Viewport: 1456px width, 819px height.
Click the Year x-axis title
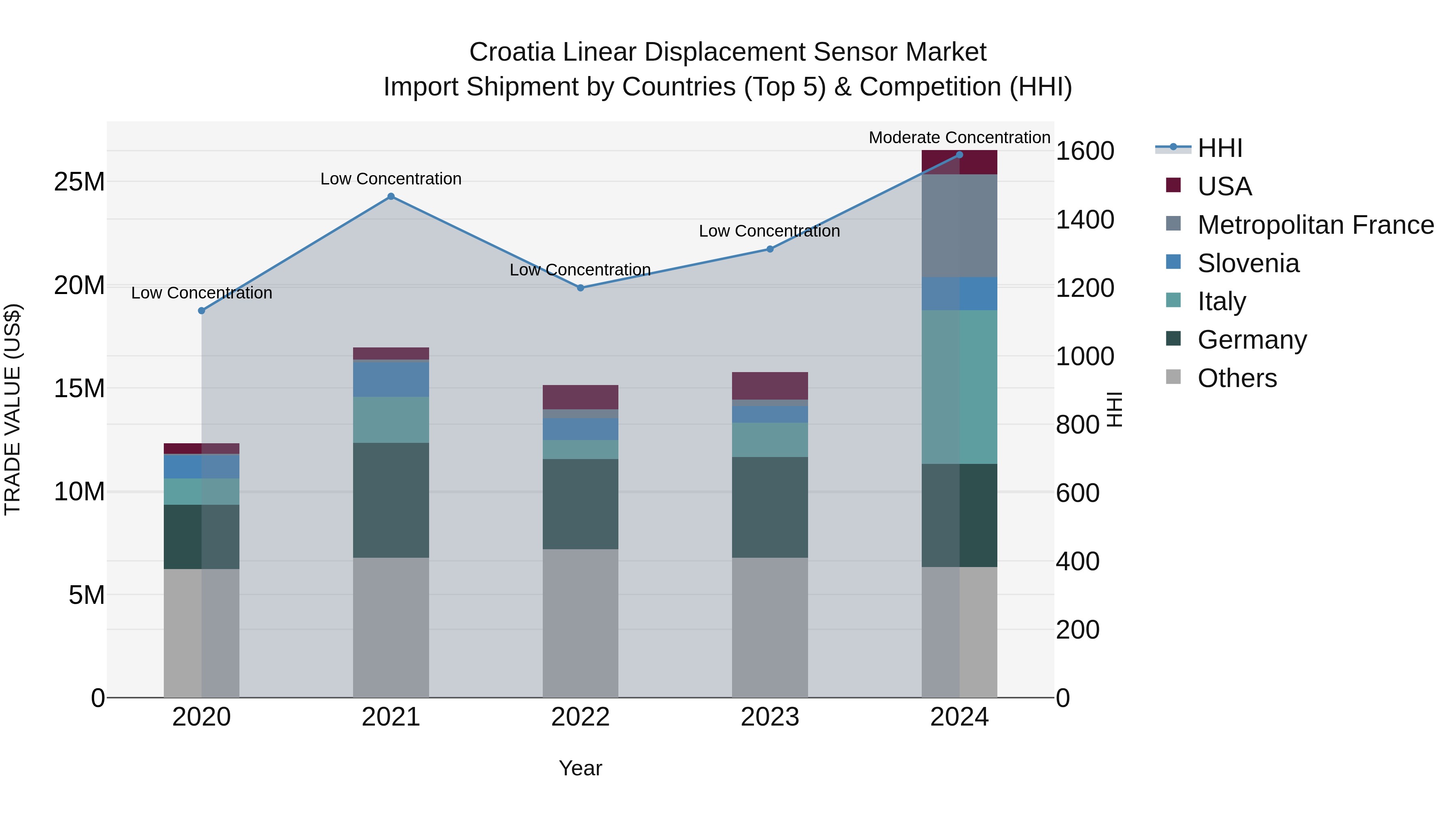click(x=580, y=768)
